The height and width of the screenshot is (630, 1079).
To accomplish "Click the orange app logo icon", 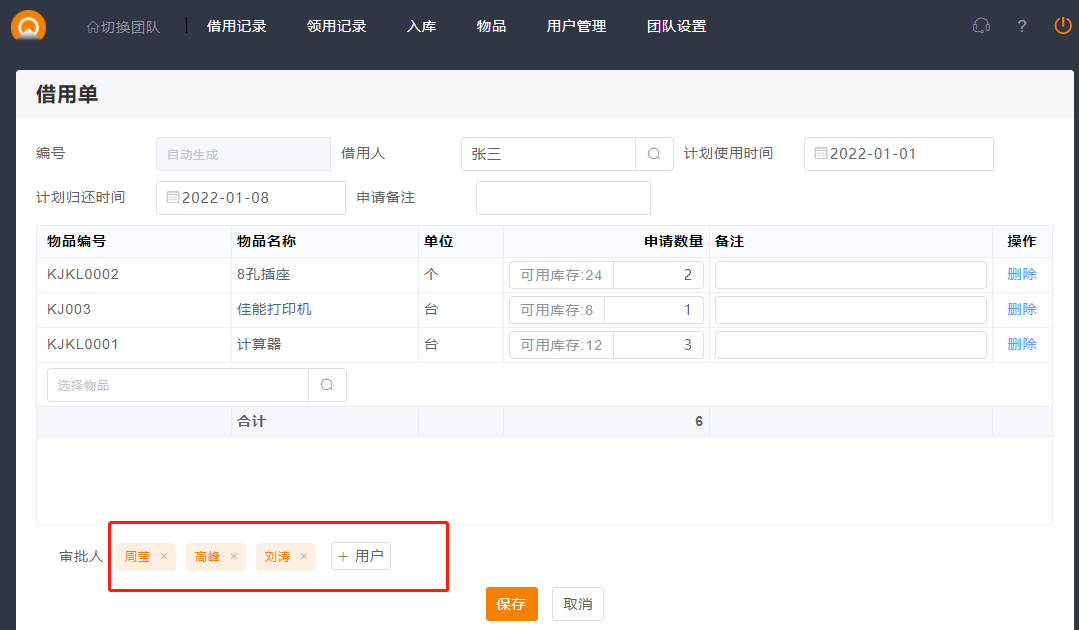I will (x=28, y=24).
